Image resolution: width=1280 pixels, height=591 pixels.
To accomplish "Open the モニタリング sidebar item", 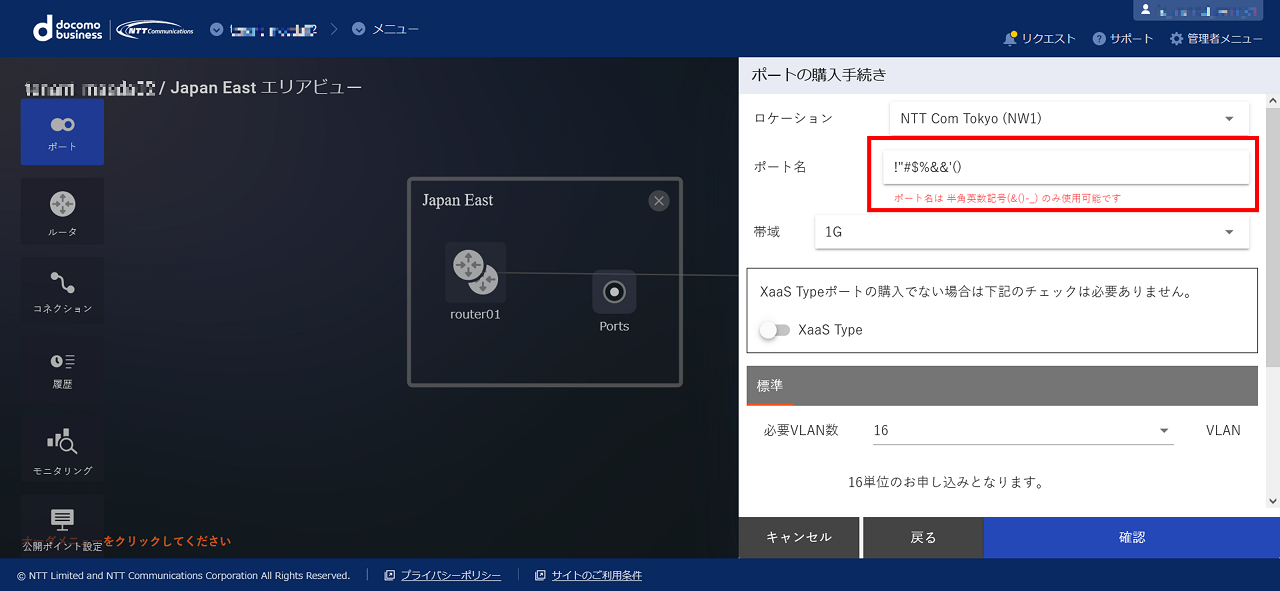I will coord(62,448).
